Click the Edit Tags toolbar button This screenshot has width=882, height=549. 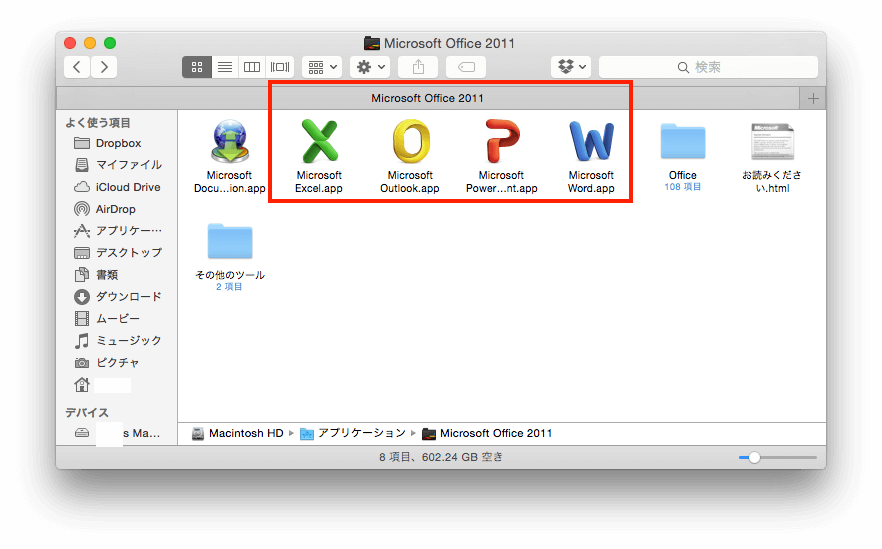pyautogui.click(x=466, y=67)
